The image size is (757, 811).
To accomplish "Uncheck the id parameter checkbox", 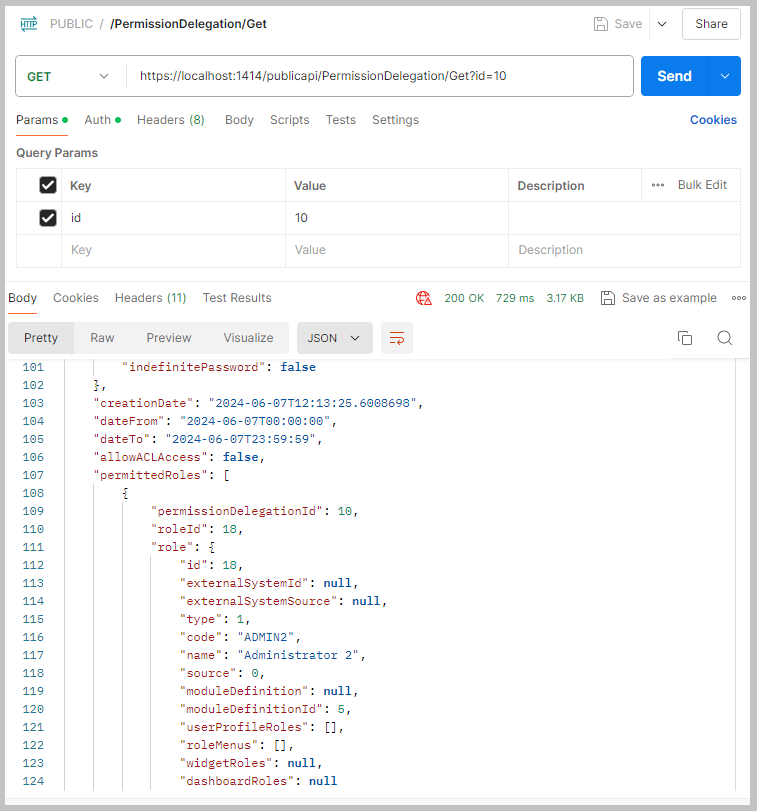I will pyautogui.click(x=48, y=218).
